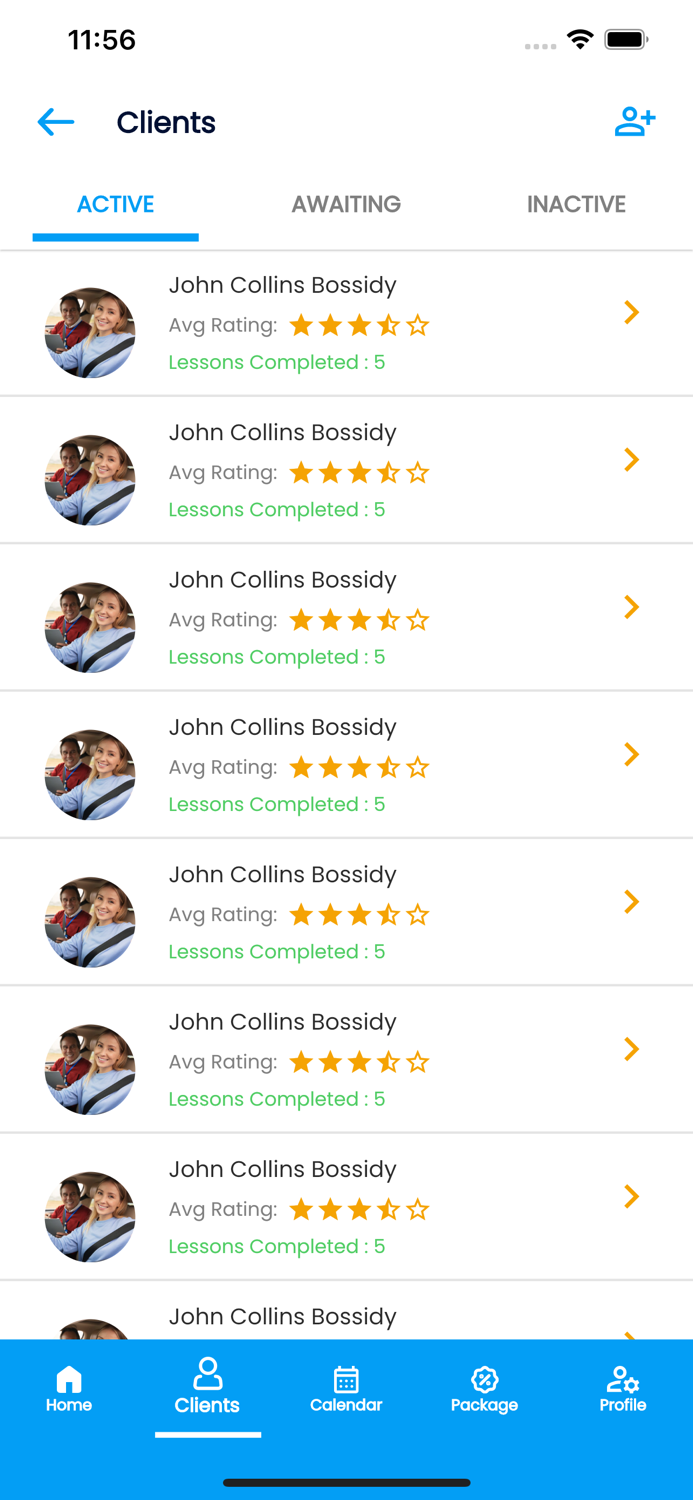693x1500 pixels.
Task: Tap the empty fifth star on third client's rating
Action: (x=419, y=619)
